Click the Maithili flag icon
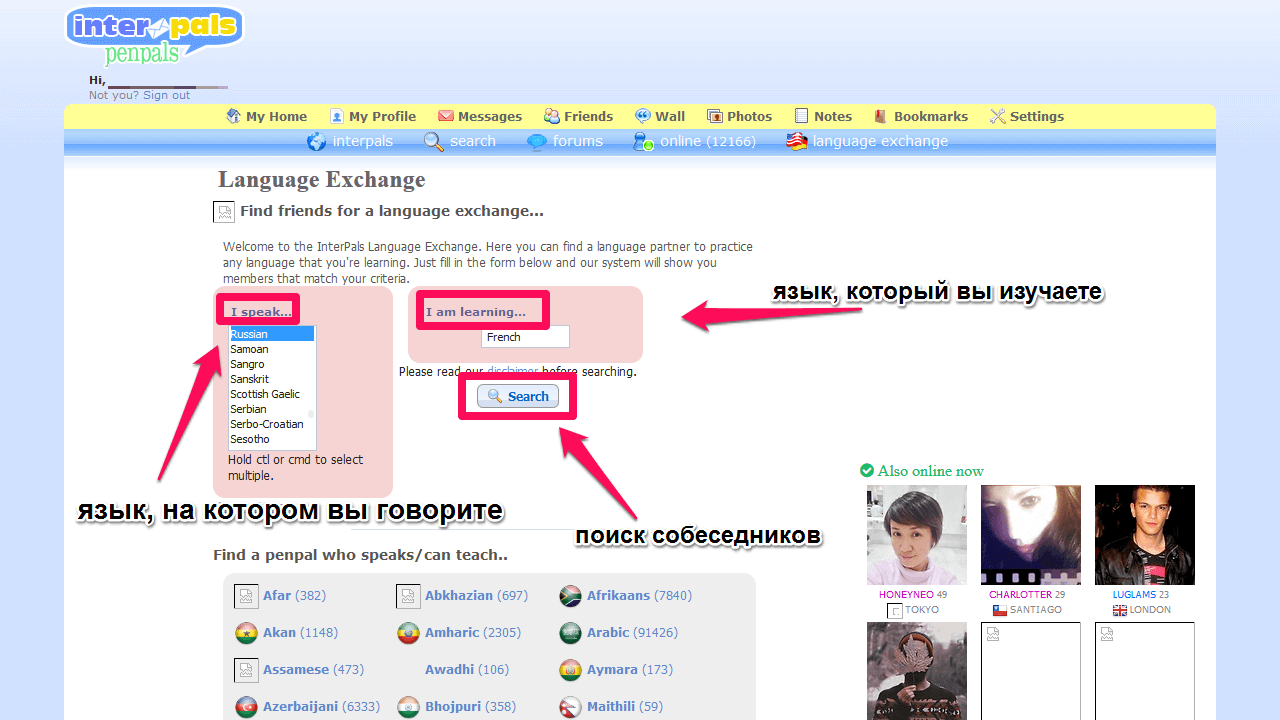The image size is (1280, 720). pyautogui.click(x=571, y=707)
